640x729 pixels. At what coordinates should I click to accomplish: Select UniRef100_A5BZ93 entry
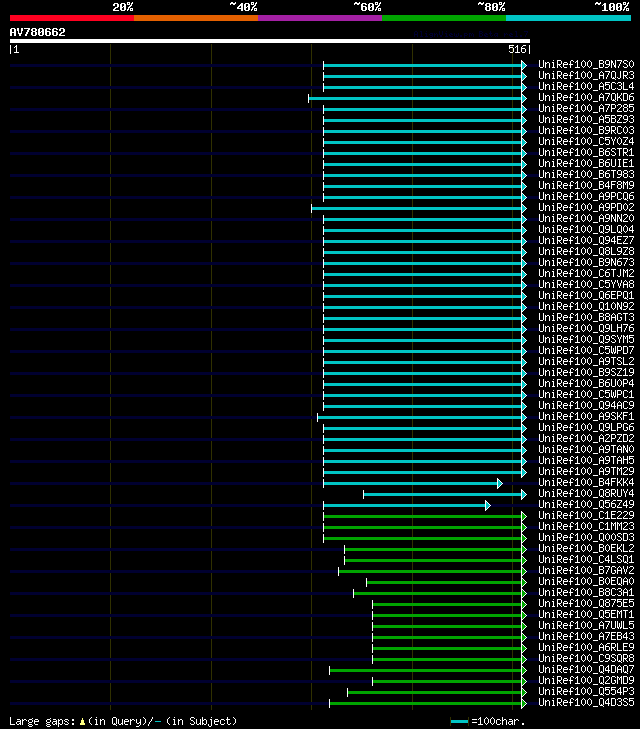586,119
